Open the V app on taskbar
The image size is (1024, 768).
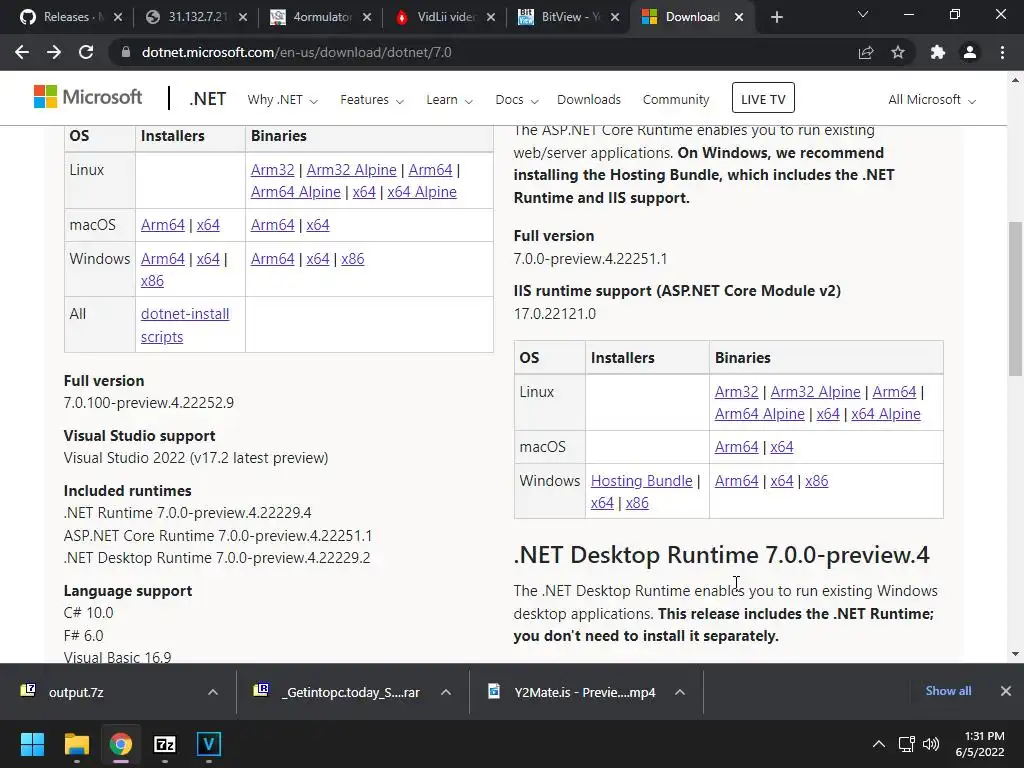click(209, 744)
